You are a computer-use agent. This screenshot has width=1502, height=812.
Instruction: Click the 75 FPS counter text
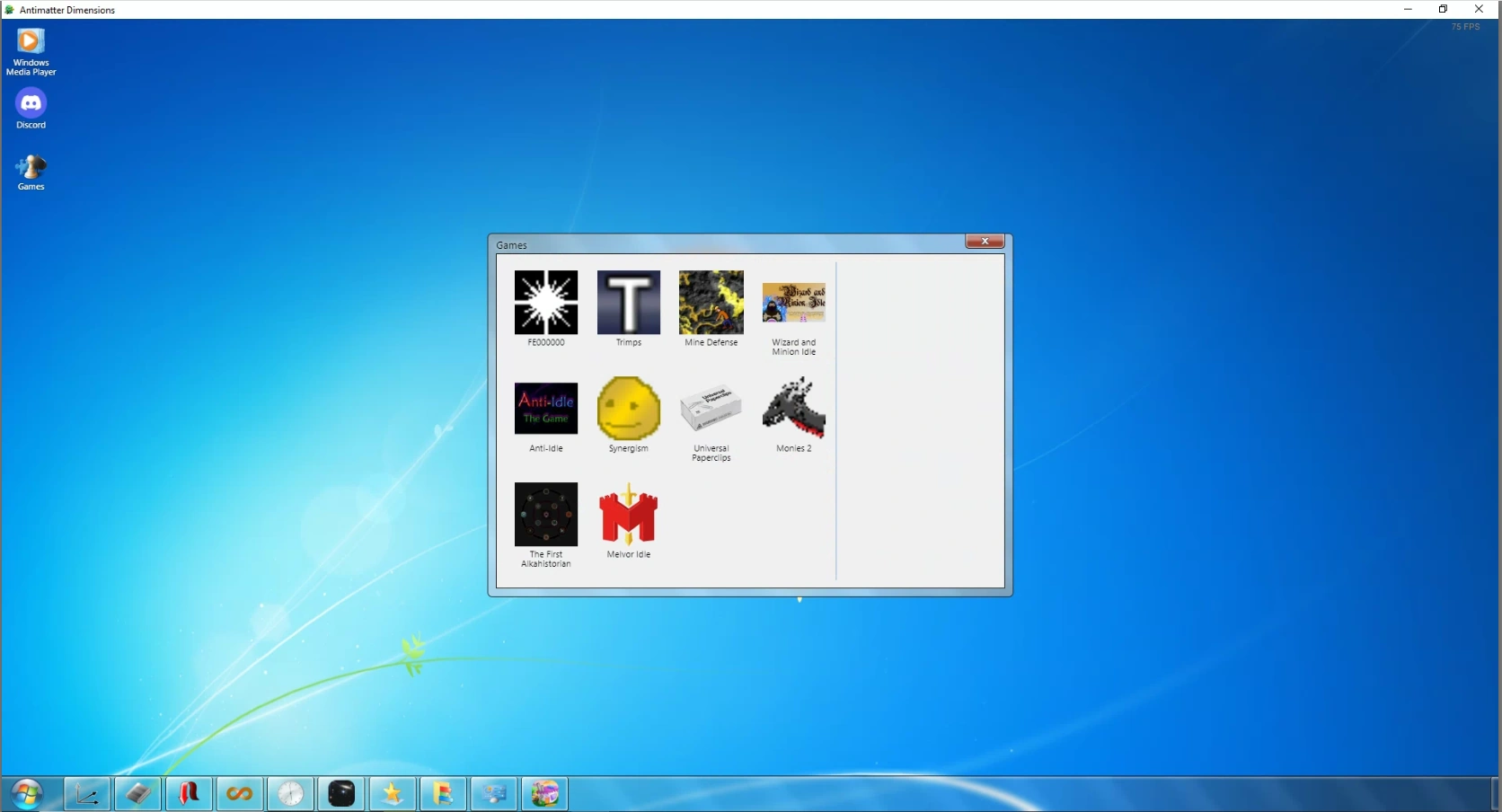pos(1466,27)
